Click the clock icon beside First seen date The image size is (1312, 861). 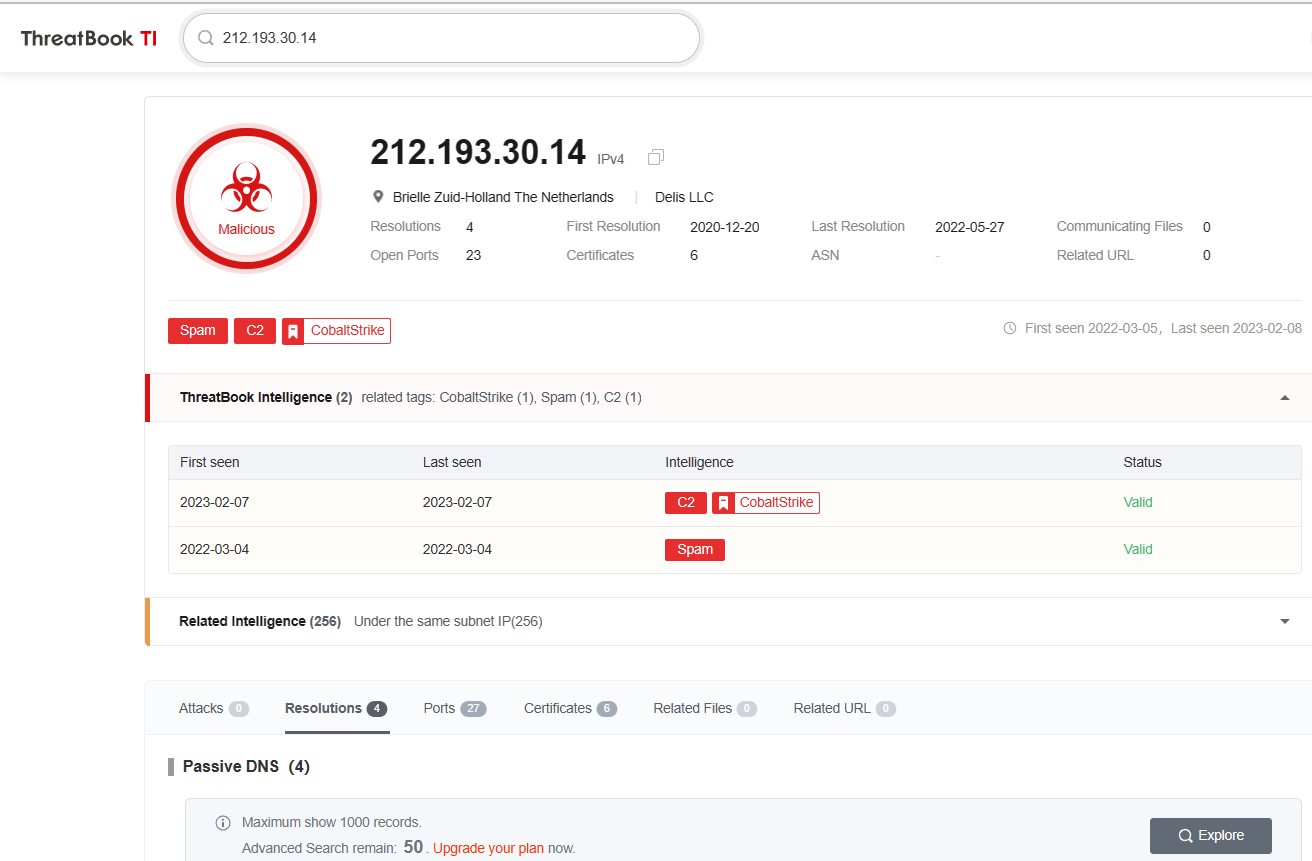tap(1011, 327)
